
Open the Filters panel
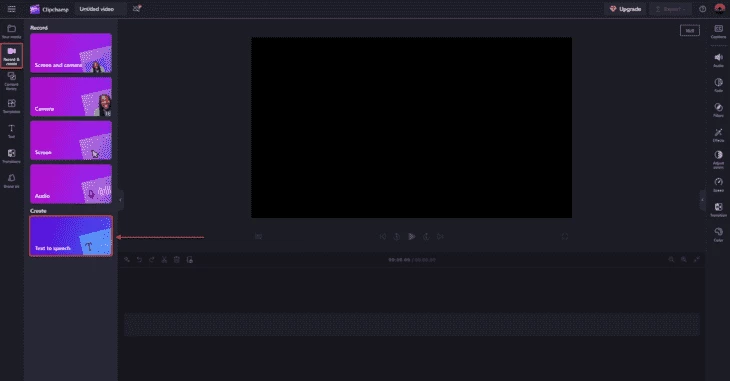718,110
